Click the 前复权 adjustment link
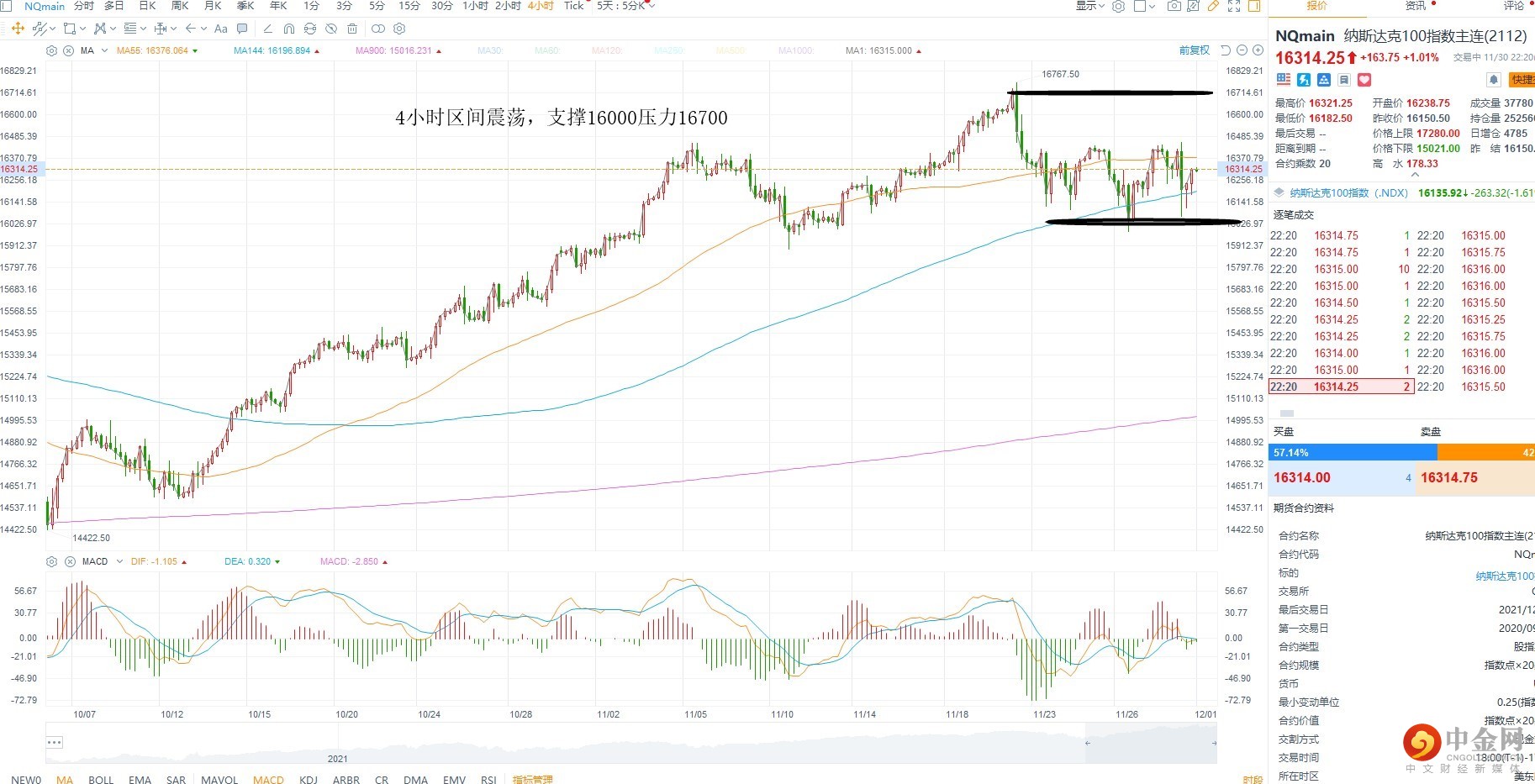The image size is (1535, 784). click(1194, 50)
